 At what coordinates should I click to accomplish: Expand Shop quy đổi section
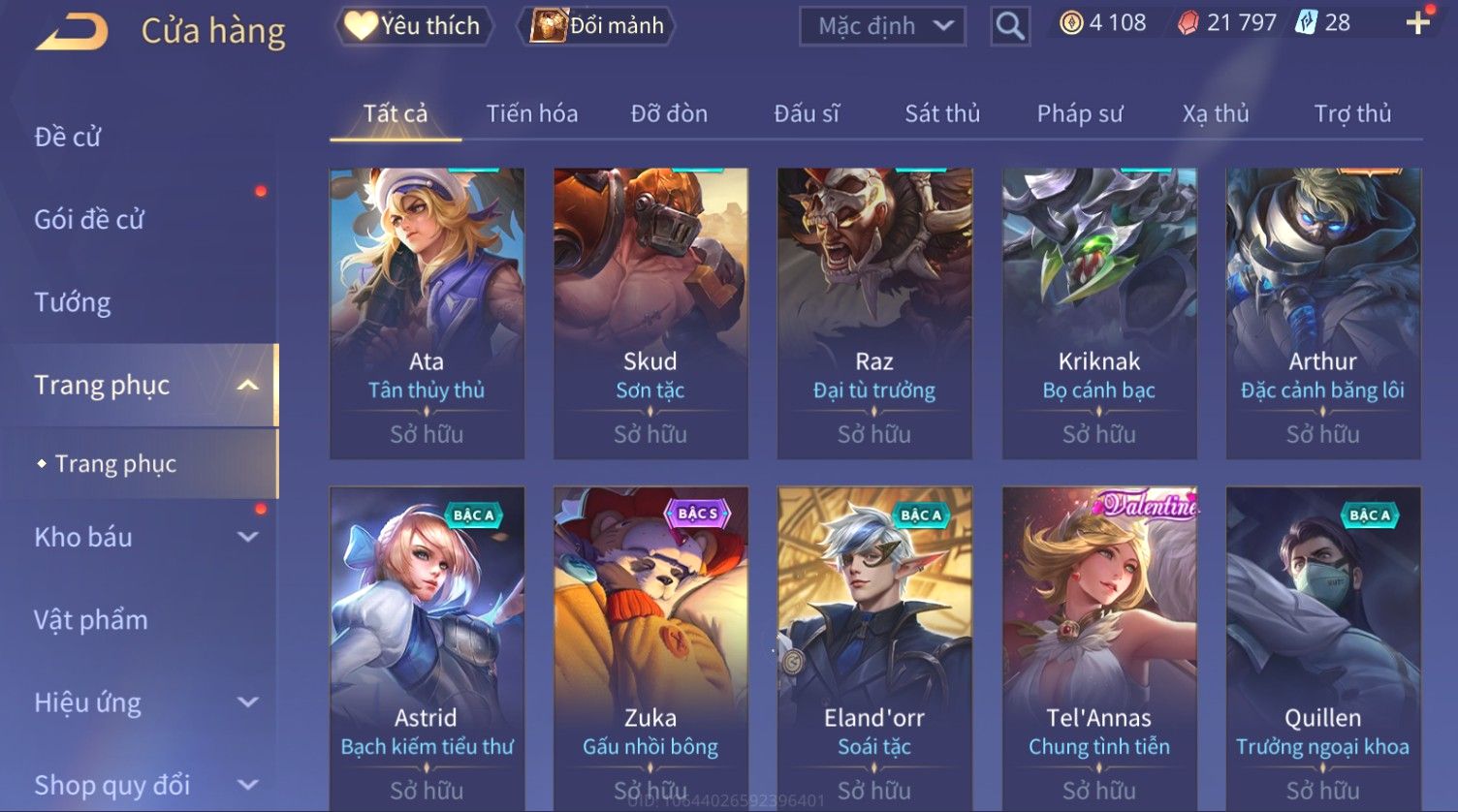pos(248,785)
